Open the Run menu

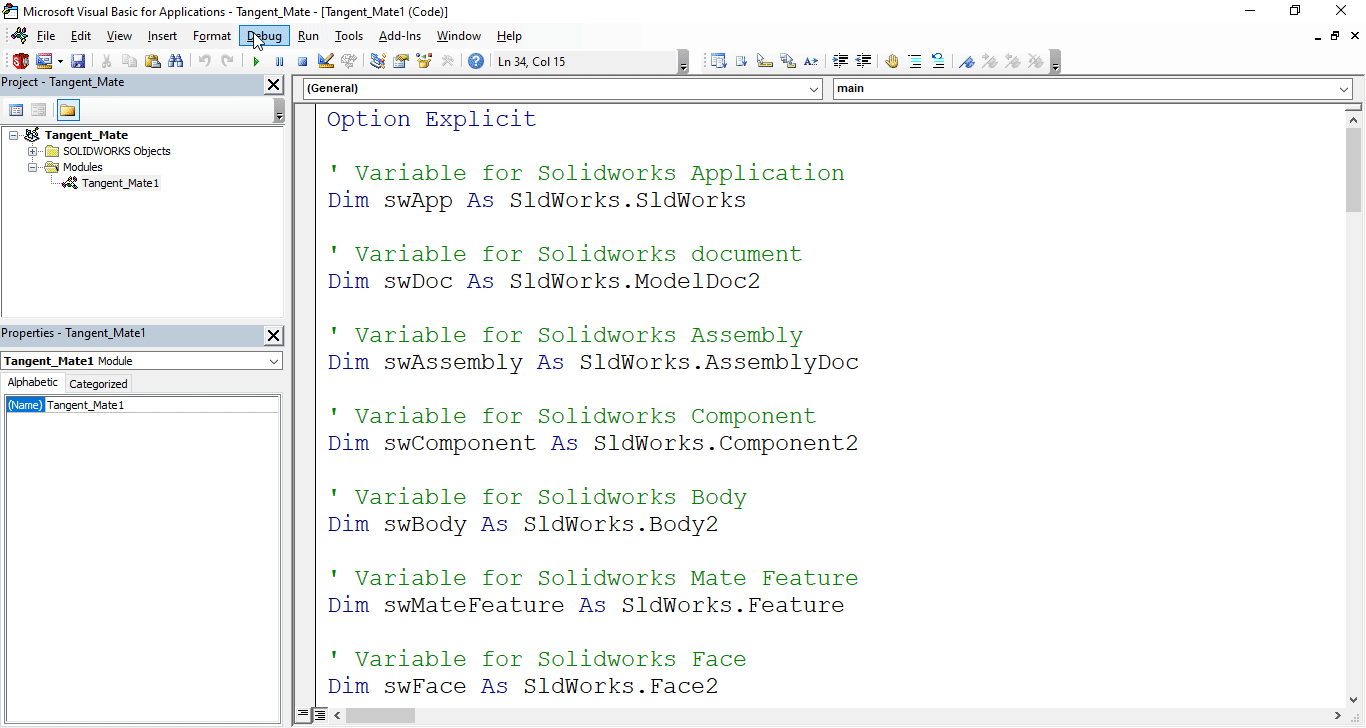coord(308,36)
